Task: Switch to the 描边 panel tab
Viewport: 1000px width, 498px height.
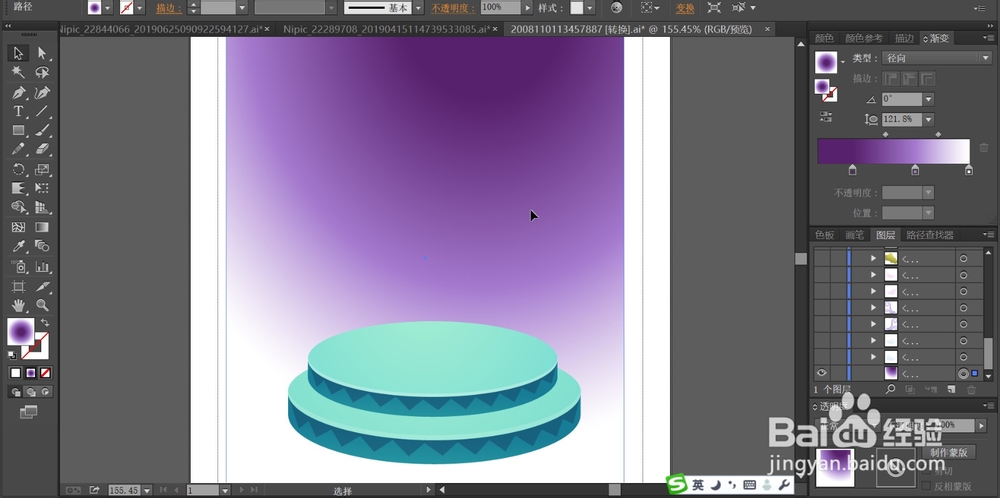Action: 904,38
